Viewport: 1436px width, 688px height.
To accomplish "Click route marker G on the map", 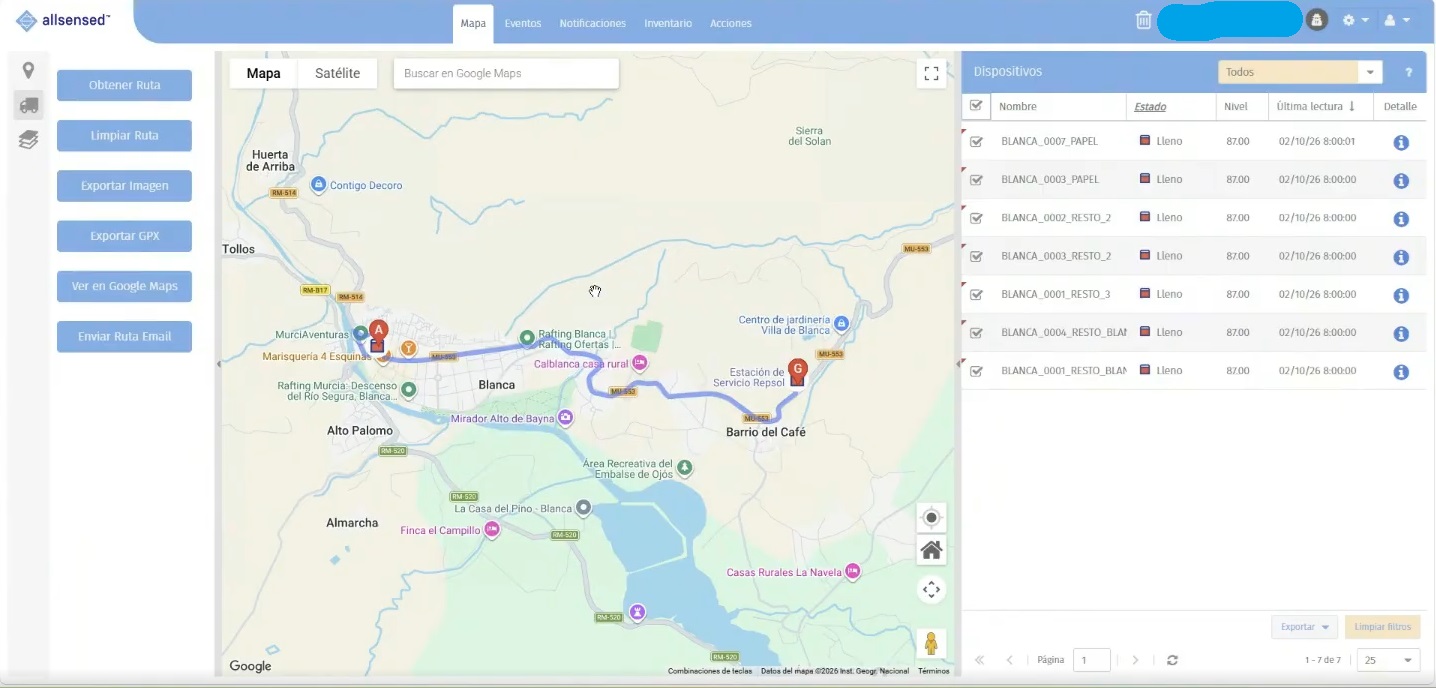I will coord(797,368).
